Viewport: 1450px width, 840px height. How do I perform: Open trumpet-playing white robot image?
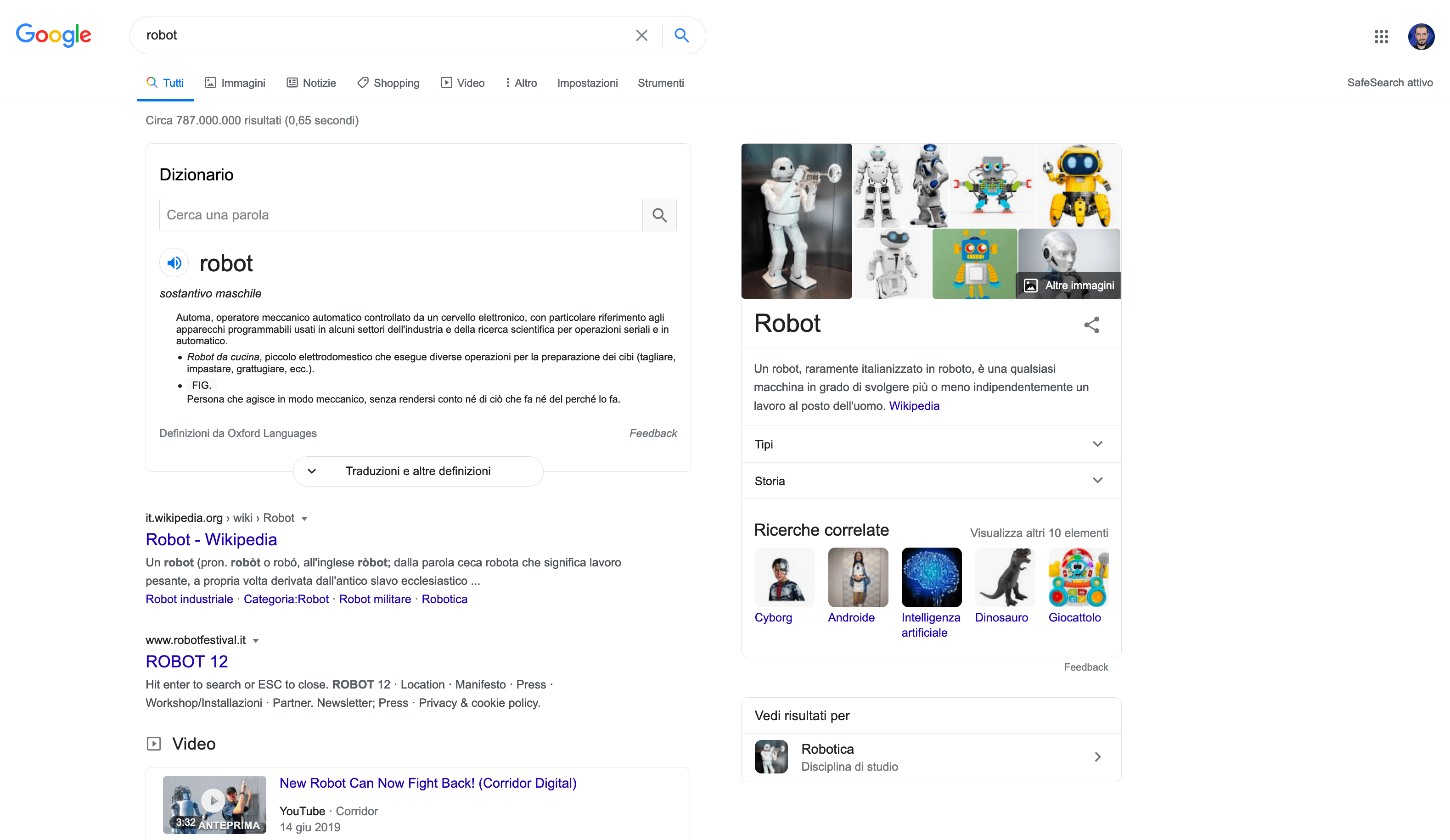coord(796,221)
